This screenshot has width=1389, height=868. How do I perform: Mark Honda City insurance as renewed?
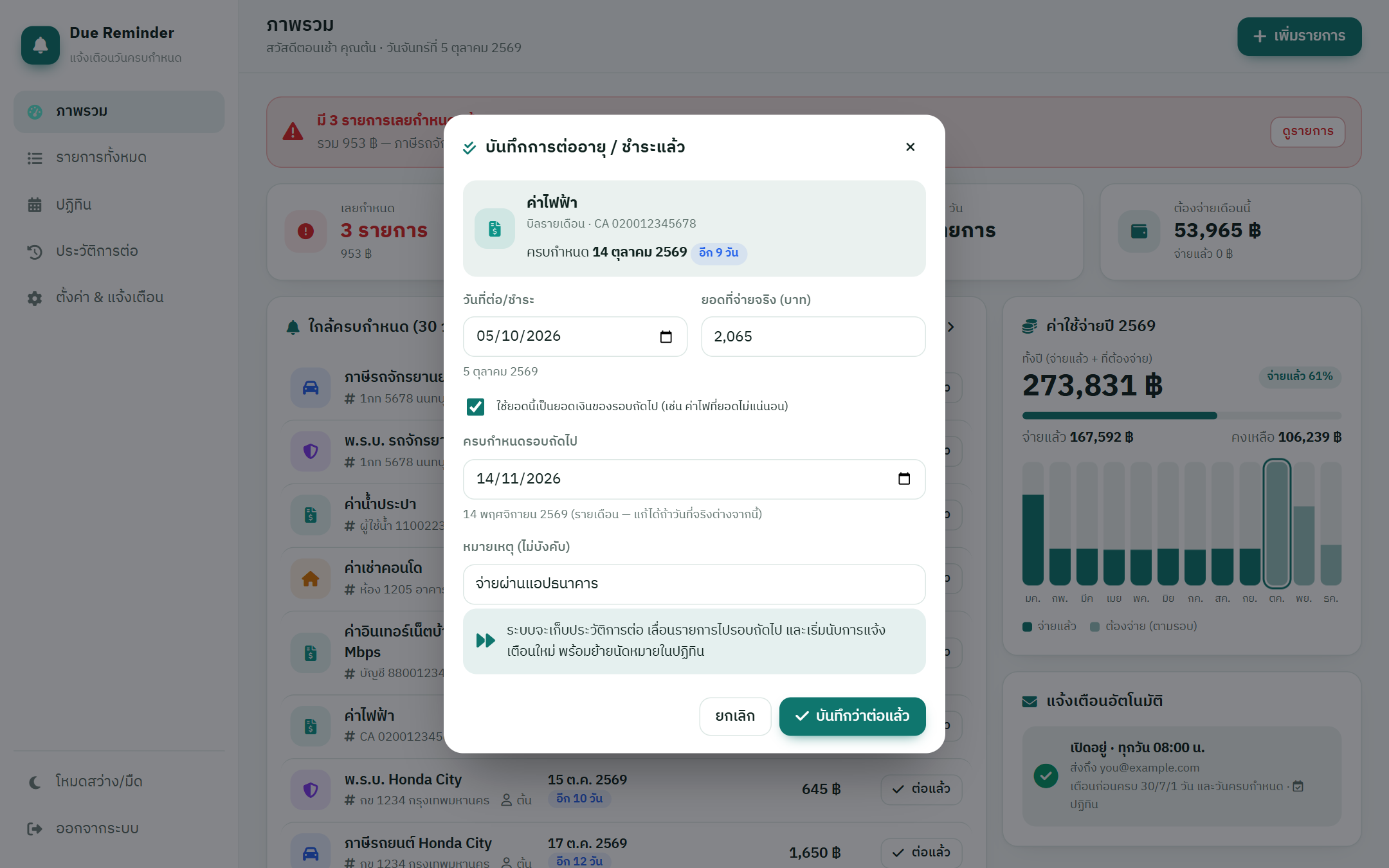click(921, 789)
